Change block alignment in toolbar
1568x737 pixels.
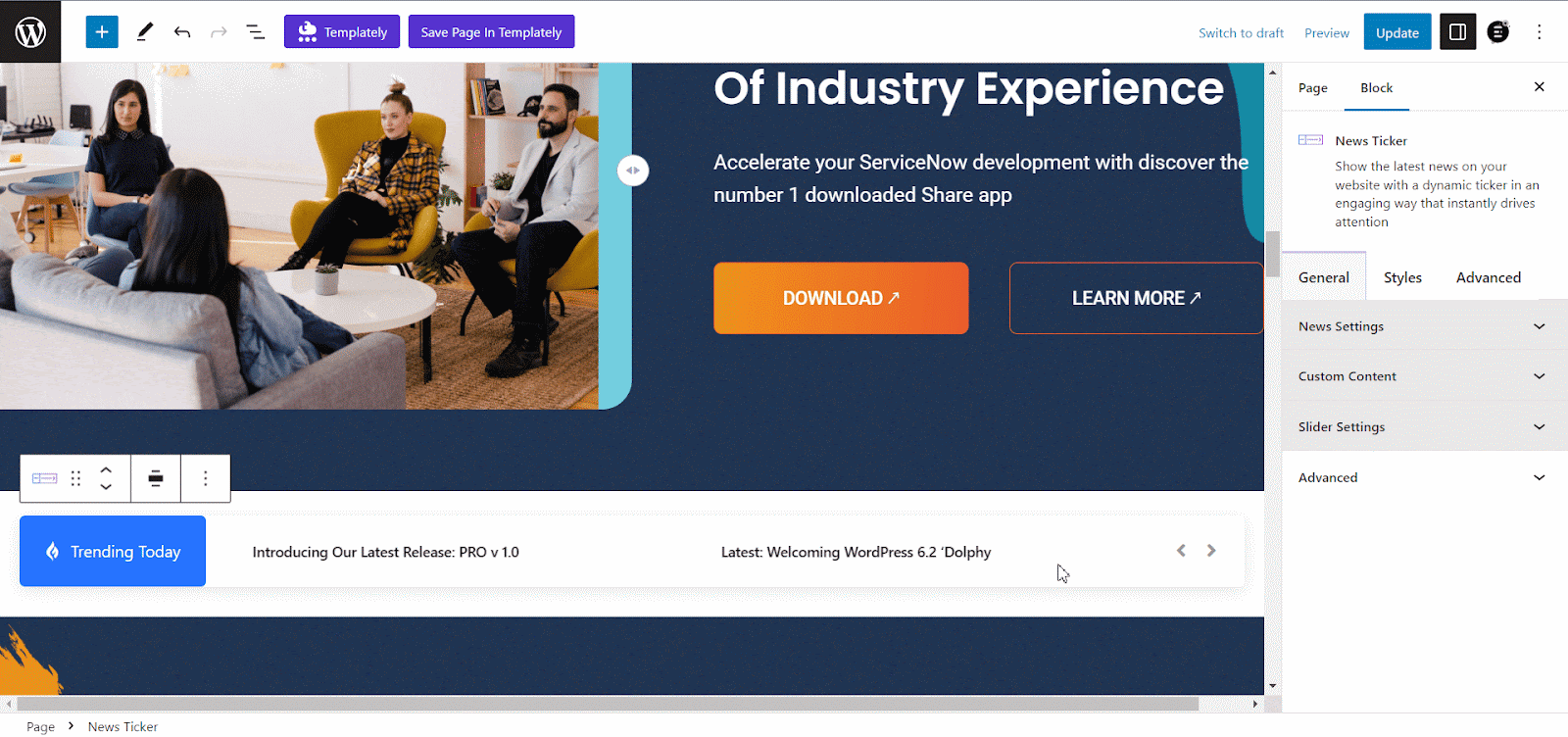click(156, 478)
